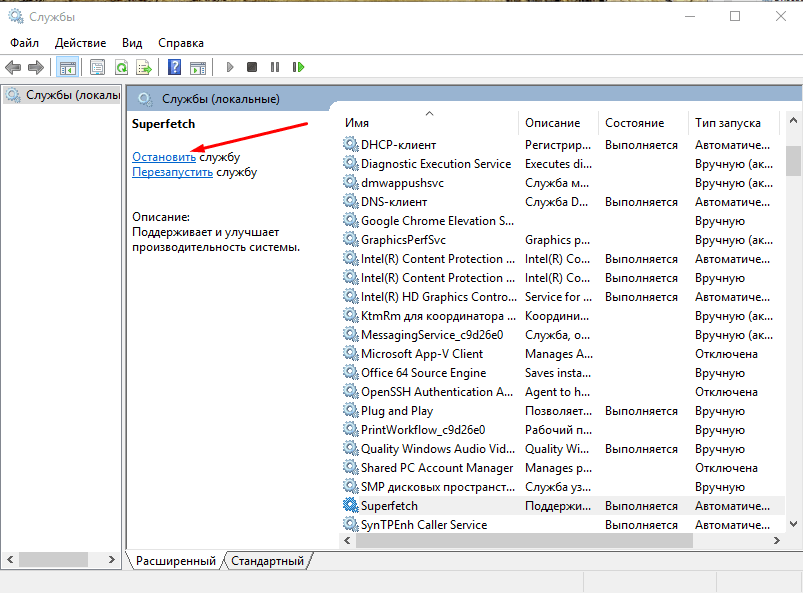Click the gear icon beside GraphicsPerfSvc
Image resolution: width=803 pixels, height=593 pixels.
tap(350, 239)
